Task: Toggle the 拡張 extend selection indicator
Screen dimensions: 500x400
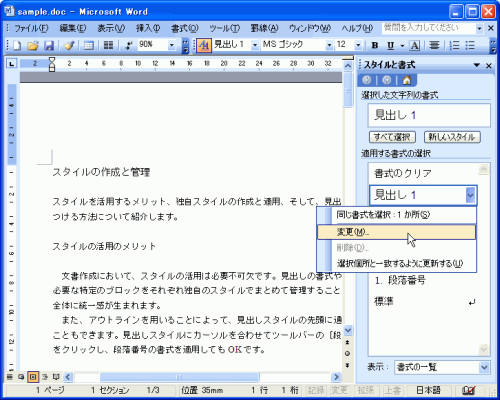Action: point(366,390)
